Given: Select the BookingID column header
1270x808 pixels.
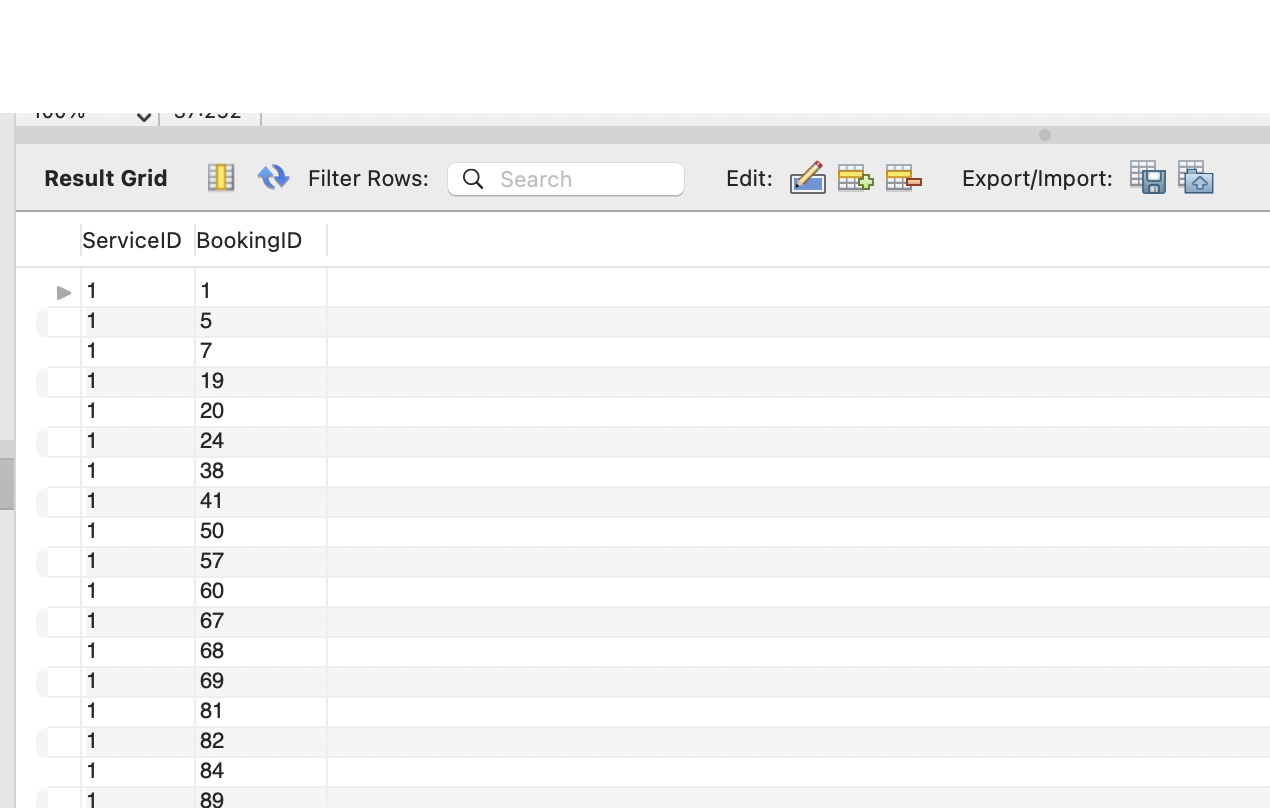Looking at the screenshot, I should 249,240.
